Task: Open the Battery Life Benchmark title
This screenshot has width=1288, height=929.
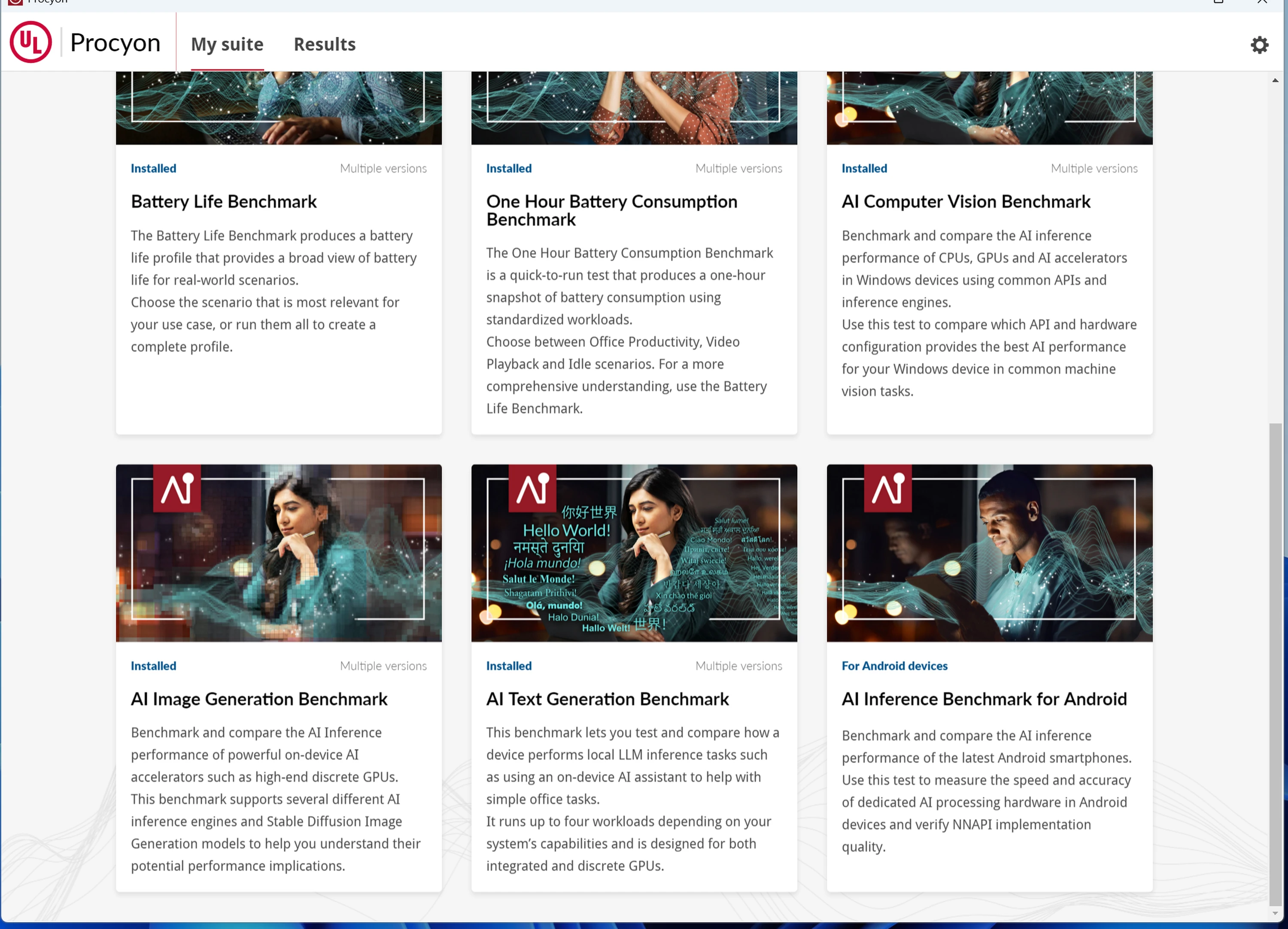Action: point(224,202)
